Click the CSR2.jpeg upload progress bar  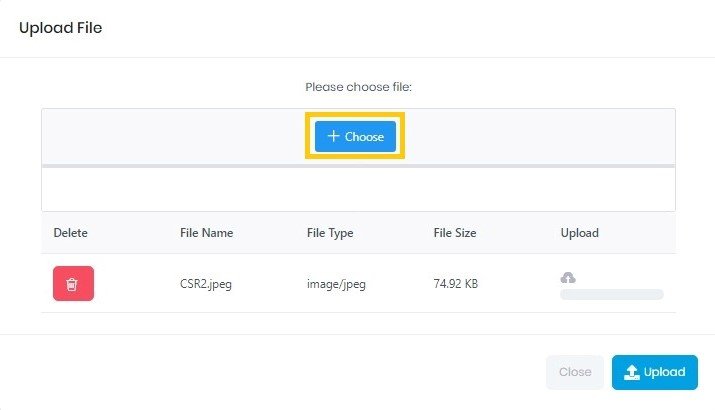611,294
